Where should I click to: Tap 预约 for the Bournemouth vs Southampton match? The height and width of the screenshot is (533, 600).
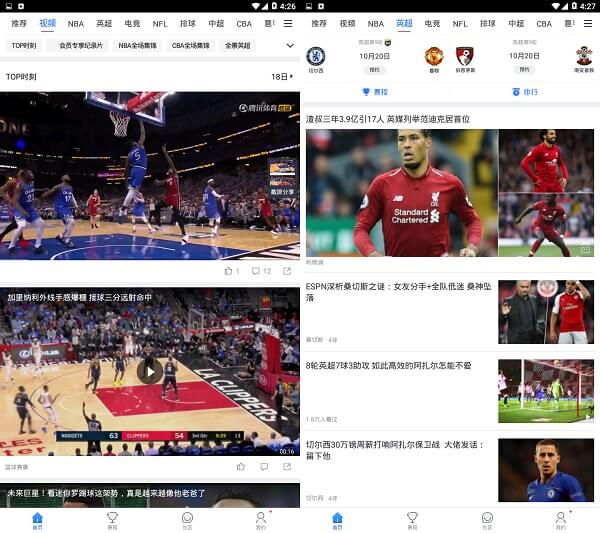point(525,69)
